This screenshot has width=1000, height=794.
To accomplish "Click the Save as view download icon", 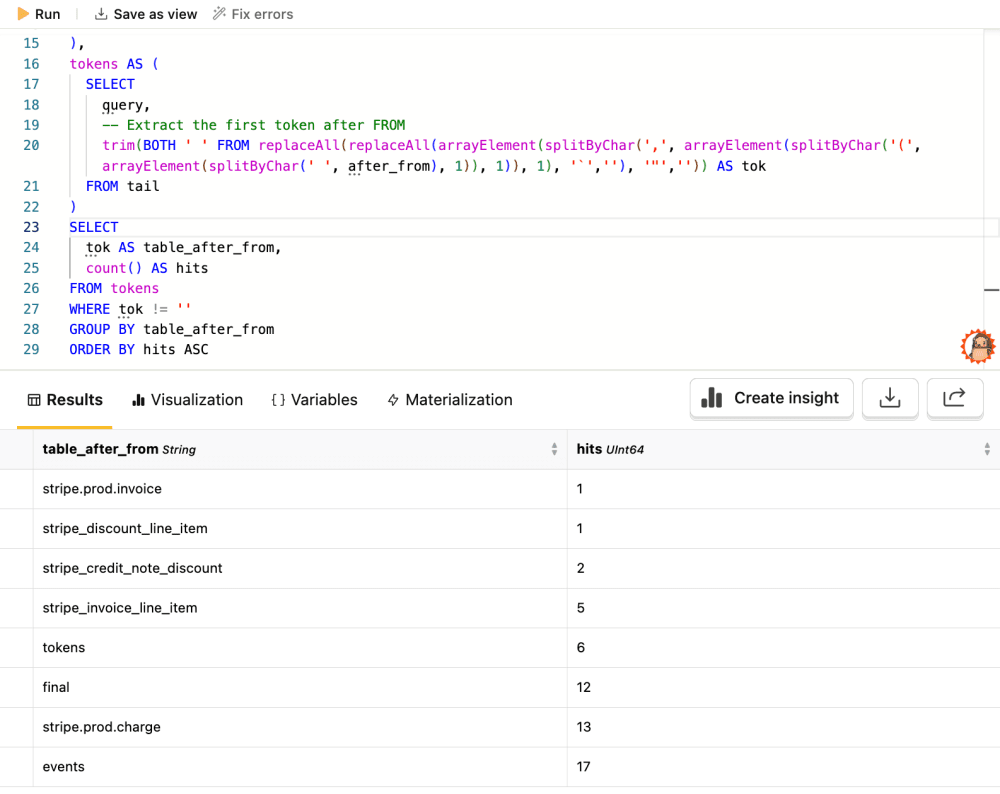I will pyautogui.click(x=101, y=14).
